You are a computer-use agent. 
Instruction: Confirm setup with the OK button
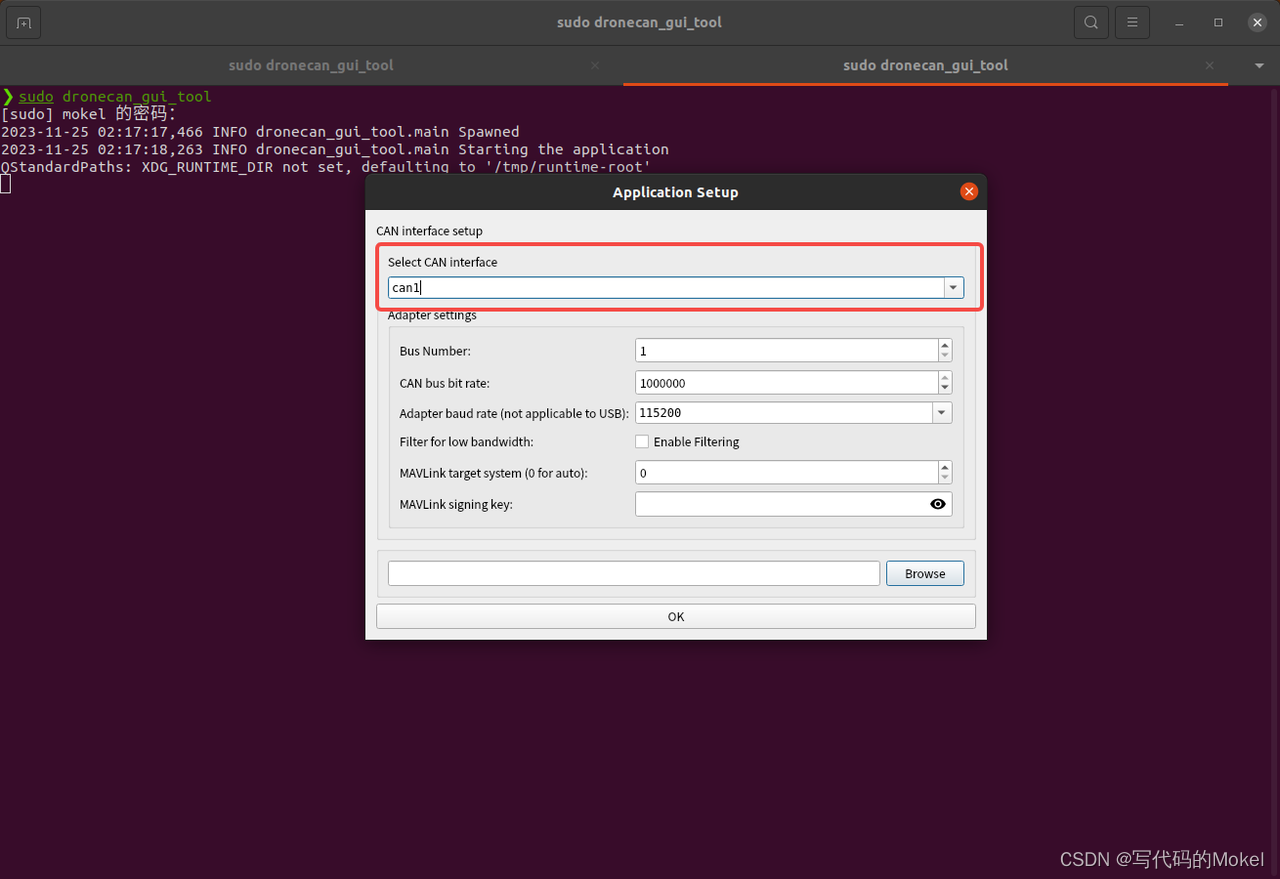pyautogui.click(x=675, y=616)
